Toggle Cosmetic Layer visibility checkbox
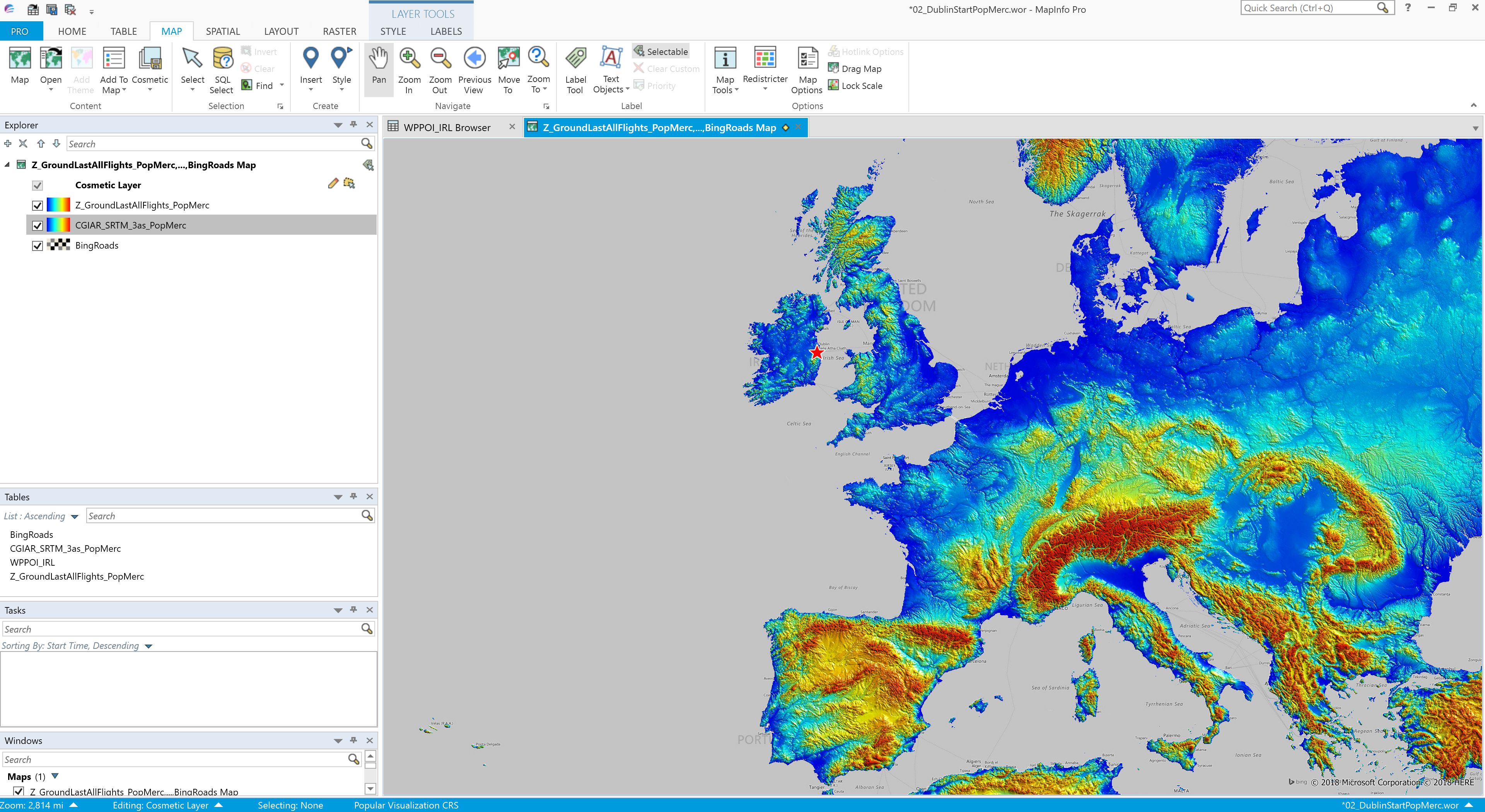This screenshot has width=1485, height=812. pos(38,185)
